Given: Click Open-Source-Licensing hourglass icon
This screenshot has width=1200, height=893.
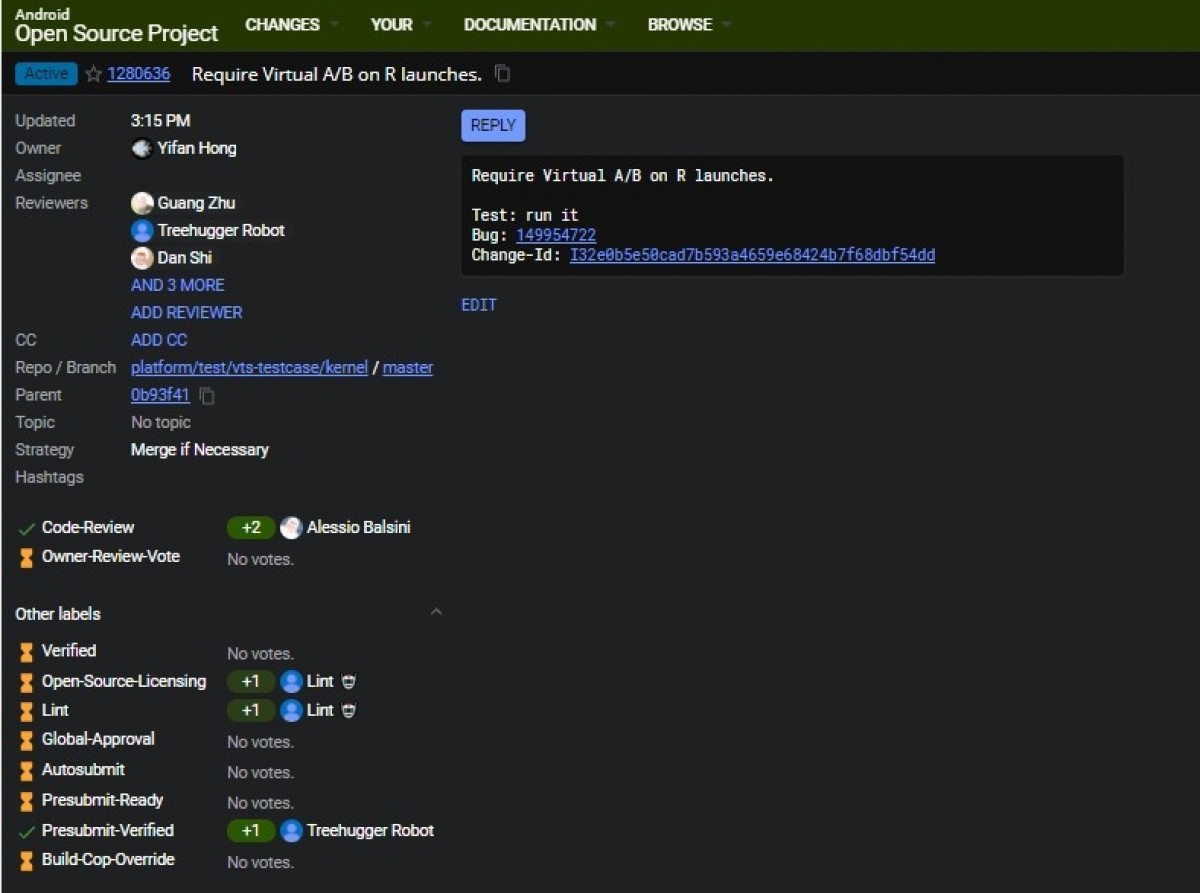Looking at the screenshot, I should pyautogui.click(x=27, y=682).
